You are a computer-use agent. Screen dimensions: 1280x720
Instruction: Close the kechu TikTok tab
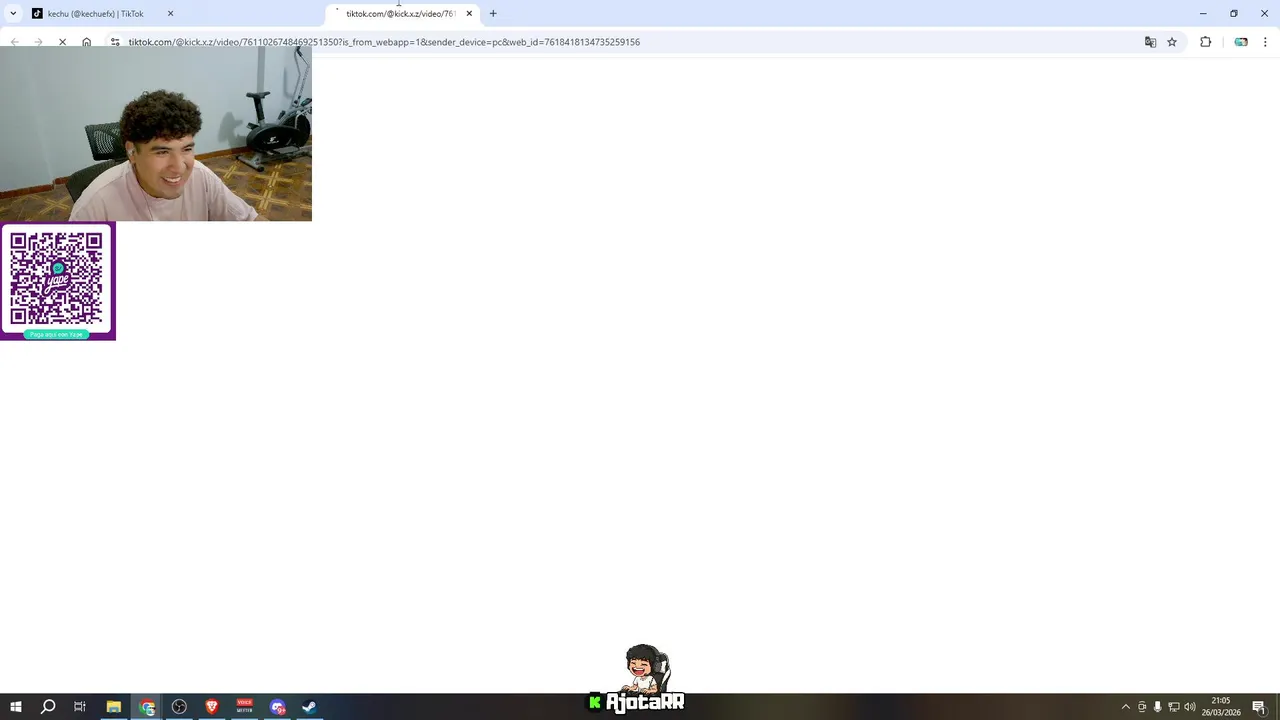(x=170, y=14)
